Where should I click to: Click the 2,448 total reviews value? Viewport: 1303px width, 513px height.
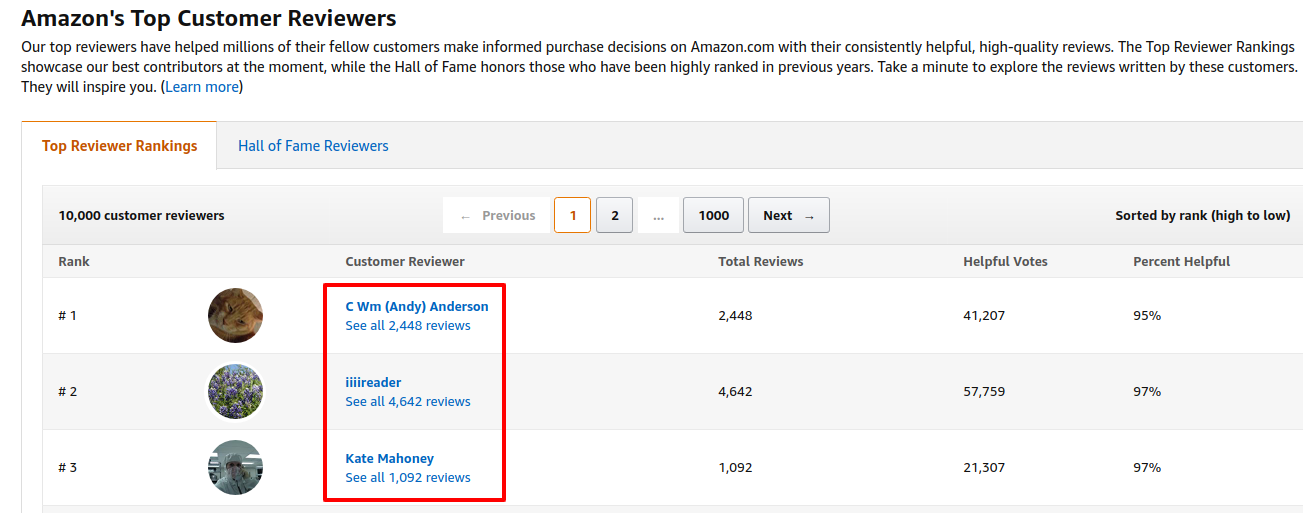point(735,316)
